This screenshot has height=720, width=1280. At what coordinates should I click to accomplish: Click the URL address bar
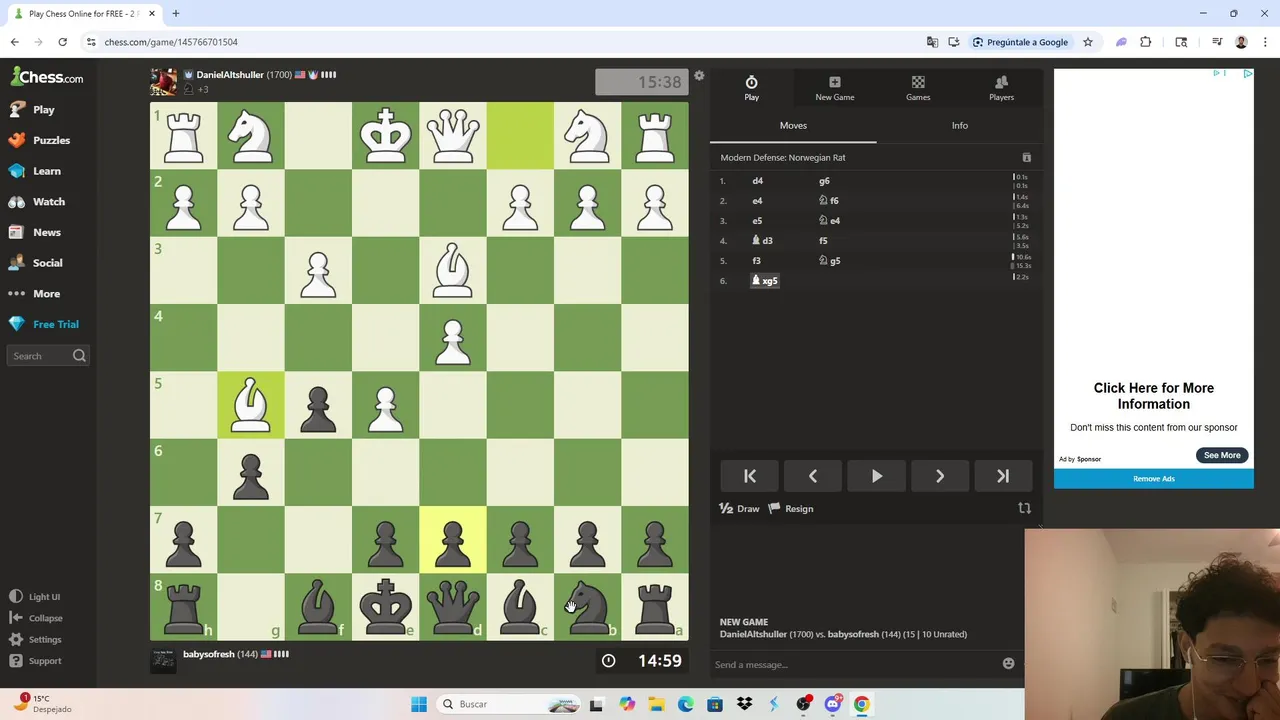500,42
